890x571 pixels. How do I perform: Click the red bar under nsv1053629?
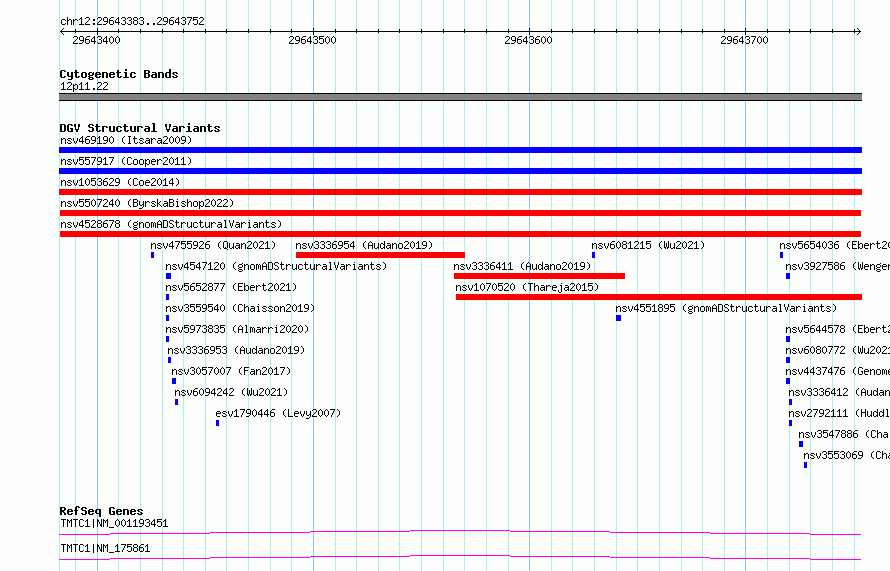tap(460, 192)
